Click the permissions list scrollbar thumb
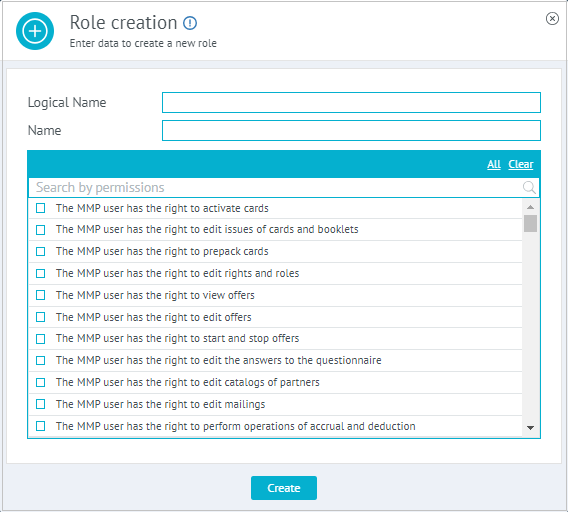 click(530, 223)
